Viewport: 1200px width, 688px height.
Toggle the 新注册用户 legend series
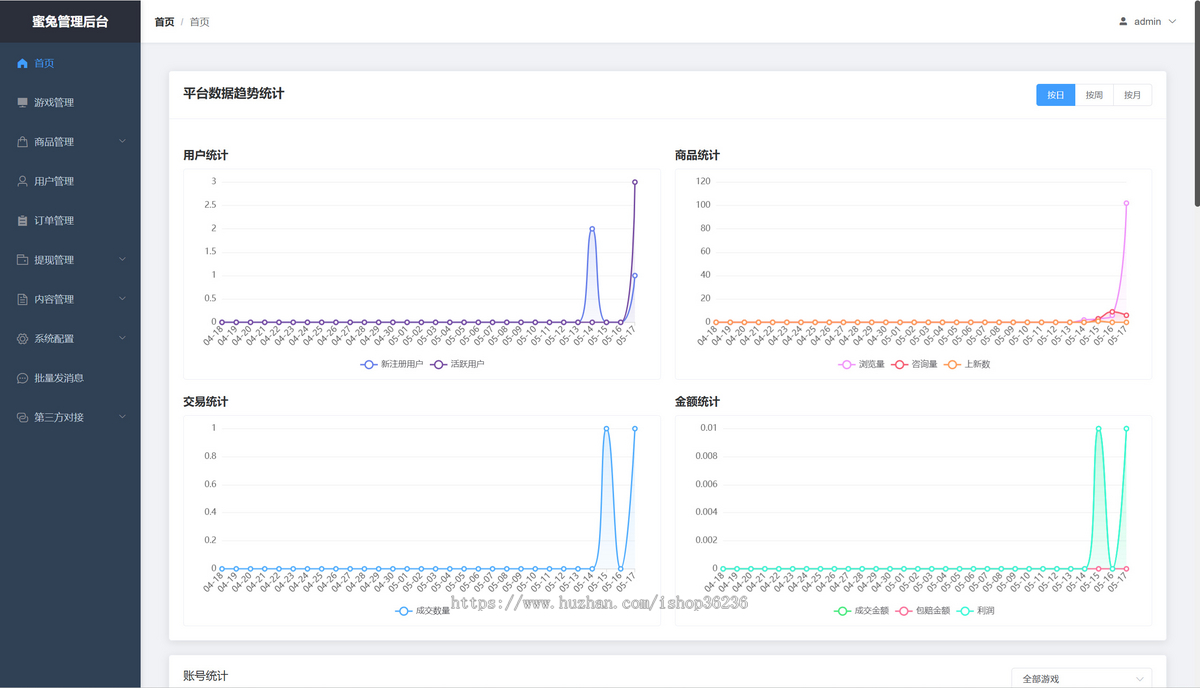click(x=392, y=364)
